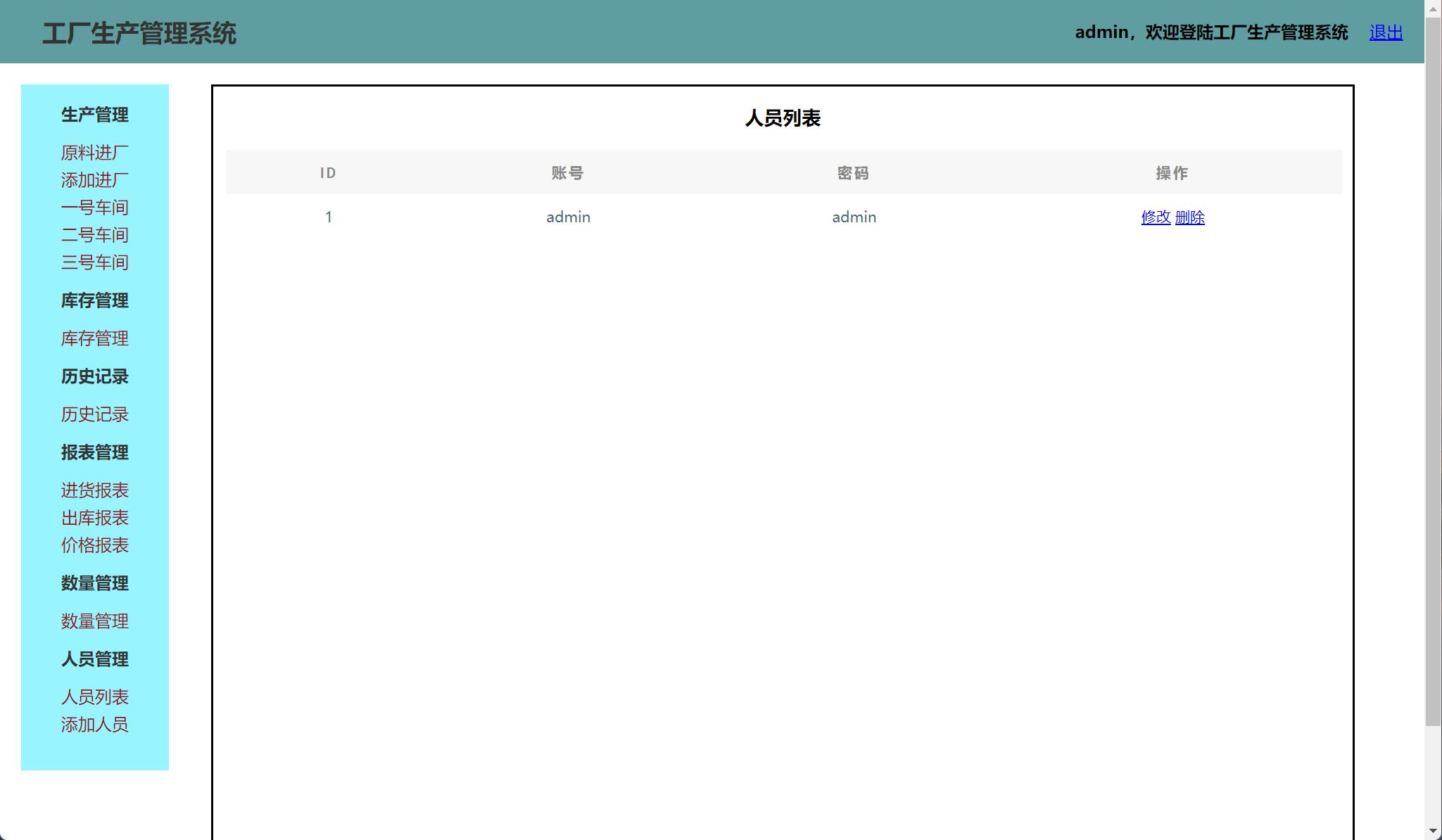The image size is (1442, 840).
Task: Open the 添加进厂 page
Action: tap(94, 180)
